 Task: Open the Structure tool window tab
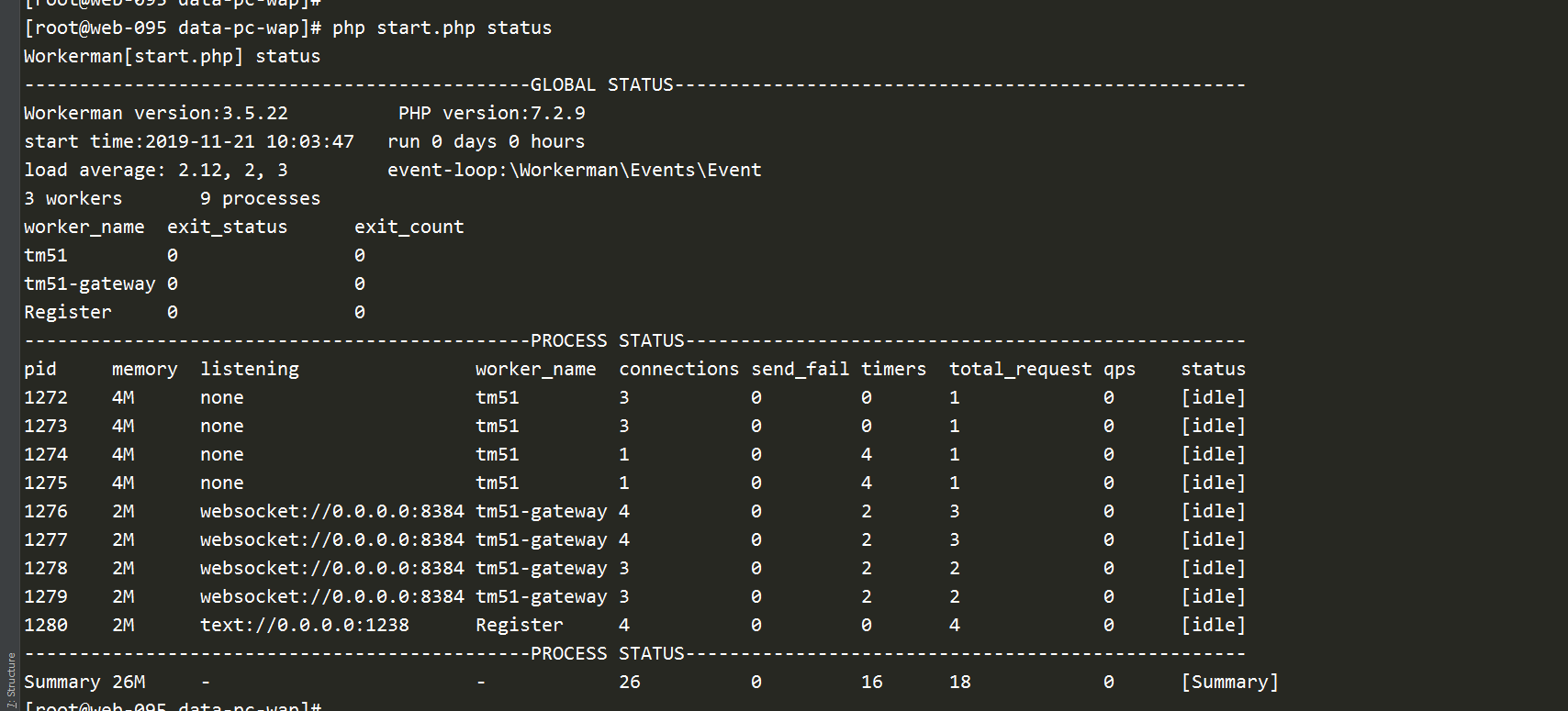[10, 679]
